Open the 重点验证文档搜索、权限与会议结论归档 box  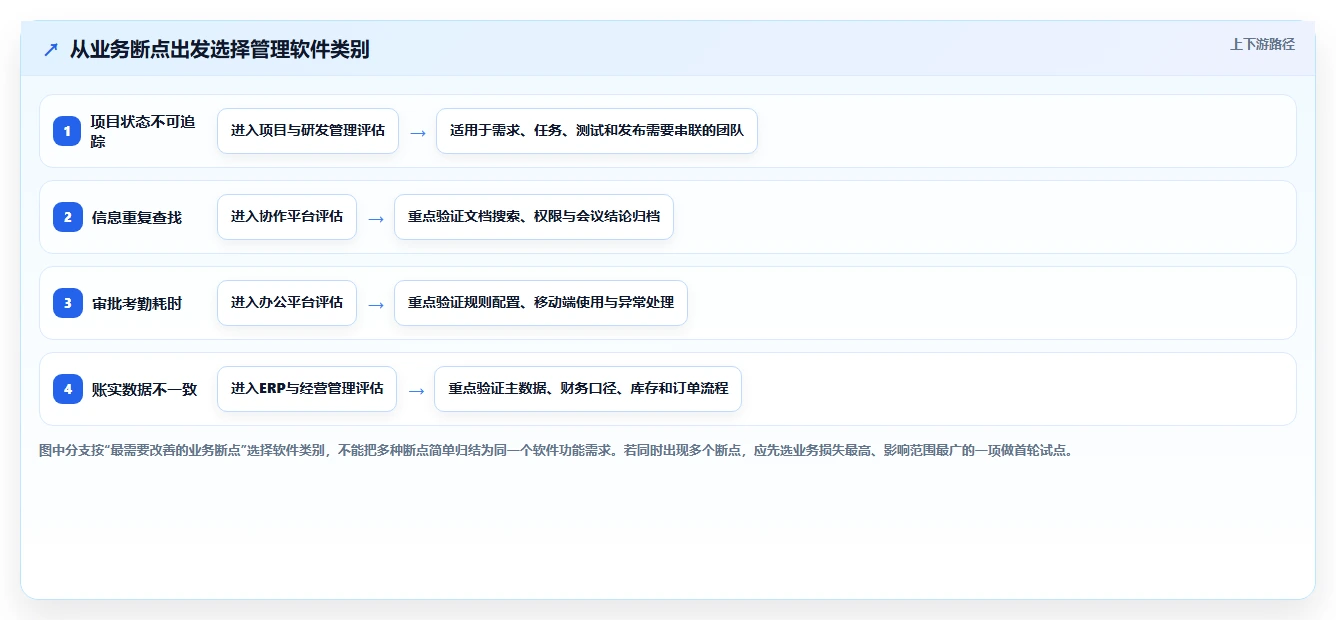tap(534, 217)
